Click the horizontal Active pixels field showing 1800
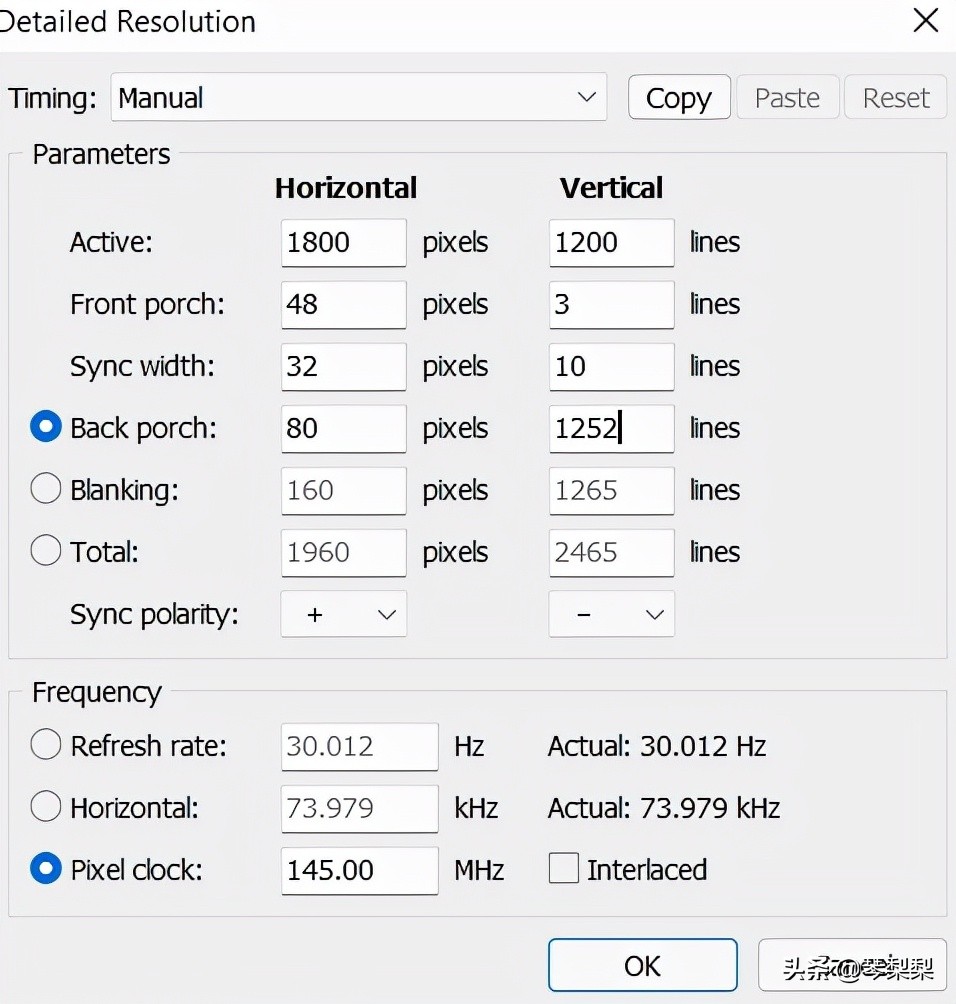Viewport: 956px width, 1004px height. coord(343,242)
